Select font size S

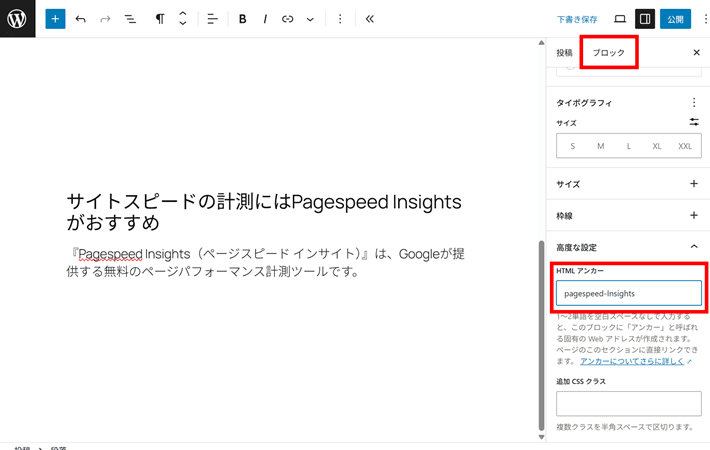click(573, 146)
